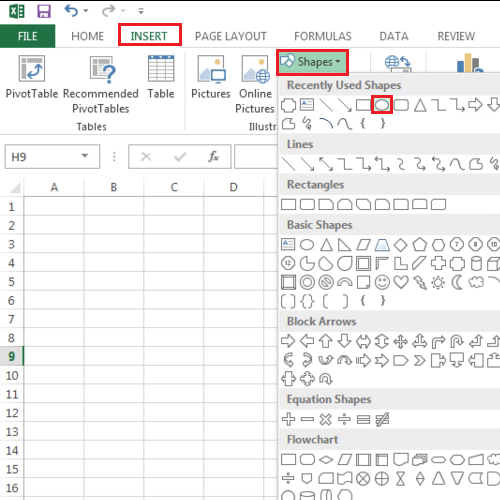This screenshot has width=500, height=500.
Task: Switch to the HOME tab
Action: point(88,36)
